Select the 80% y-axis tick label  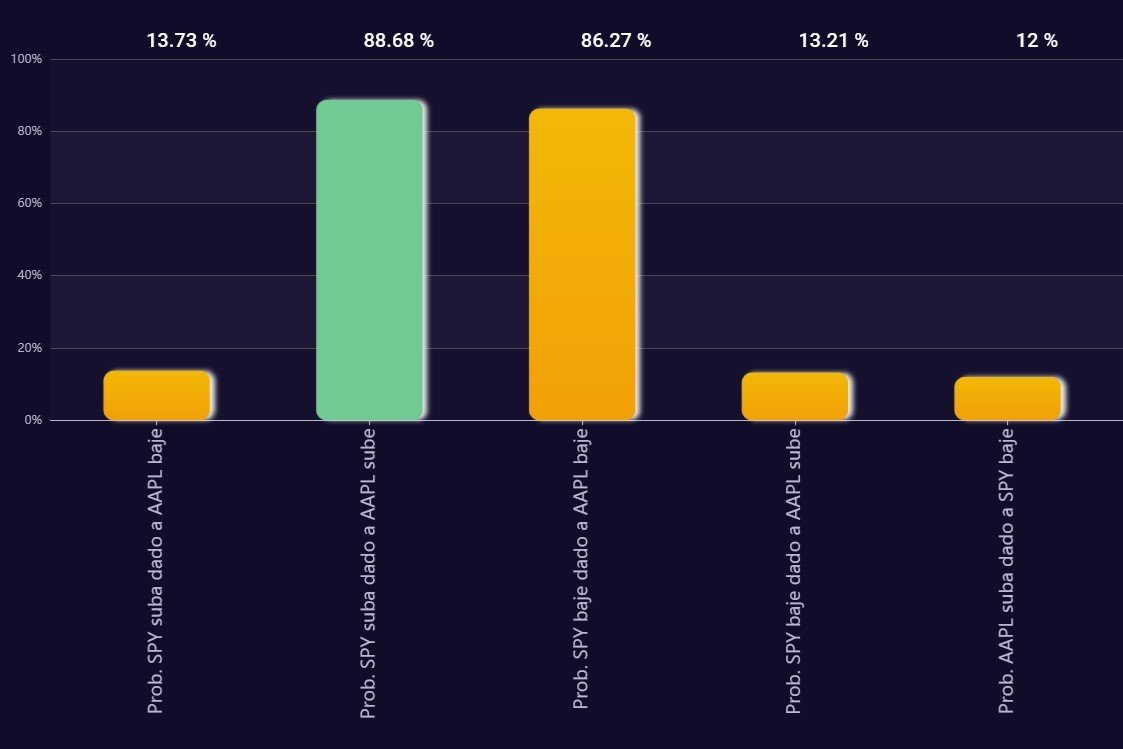click(28, 131)
